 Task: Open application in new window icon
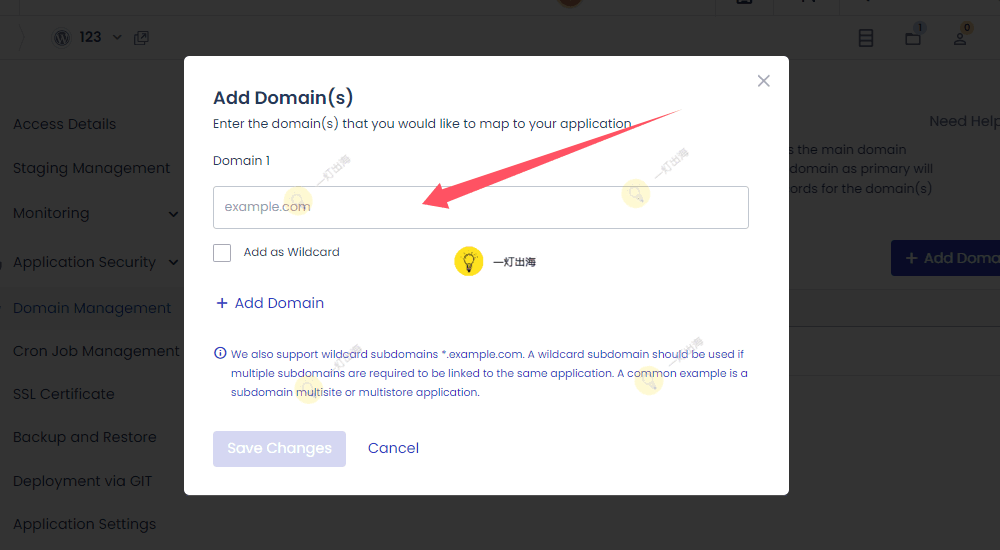141,38
